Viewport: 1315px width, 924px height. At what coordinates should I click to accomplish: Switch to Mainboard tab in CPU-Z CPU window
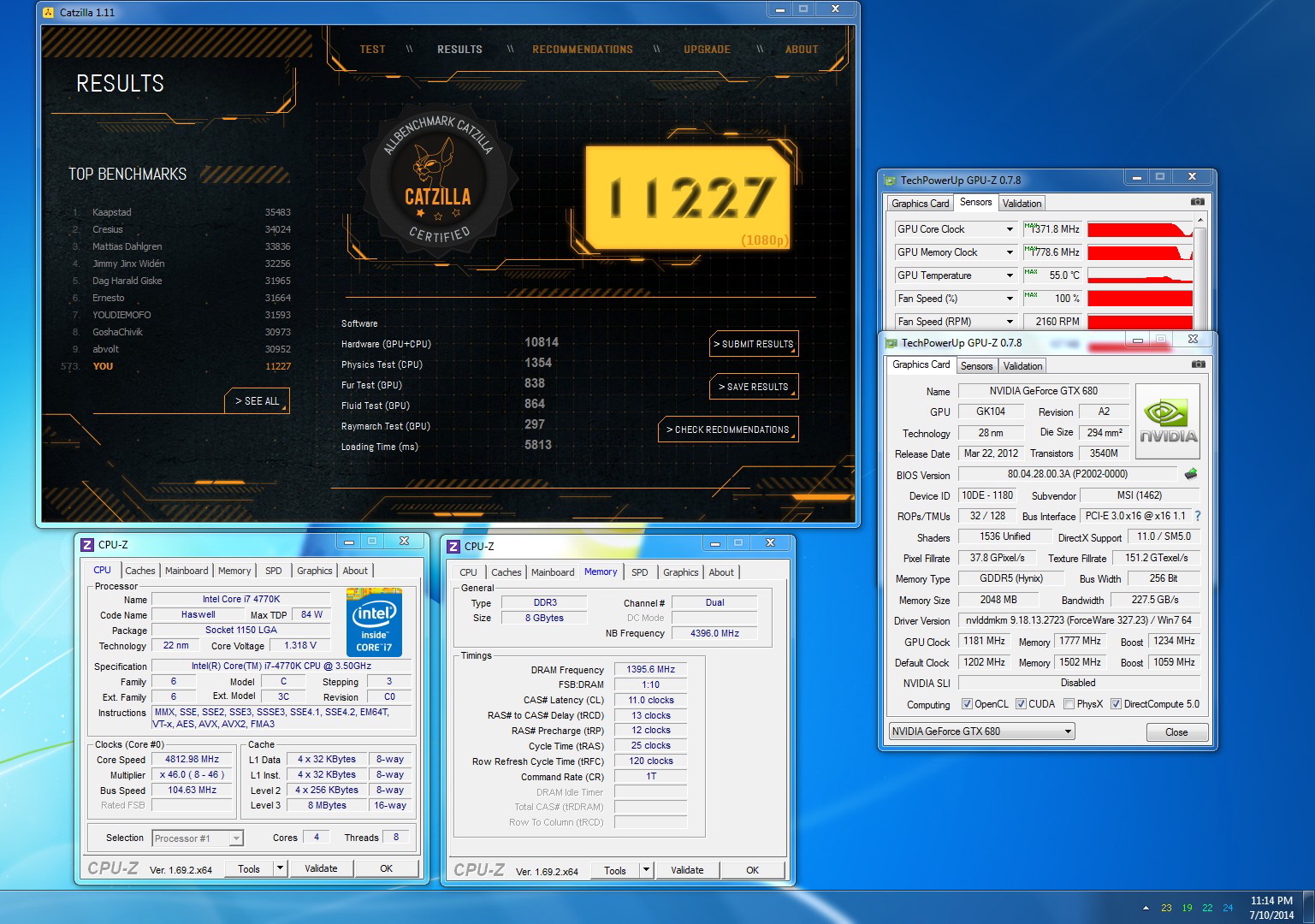[x=187, y=571]
